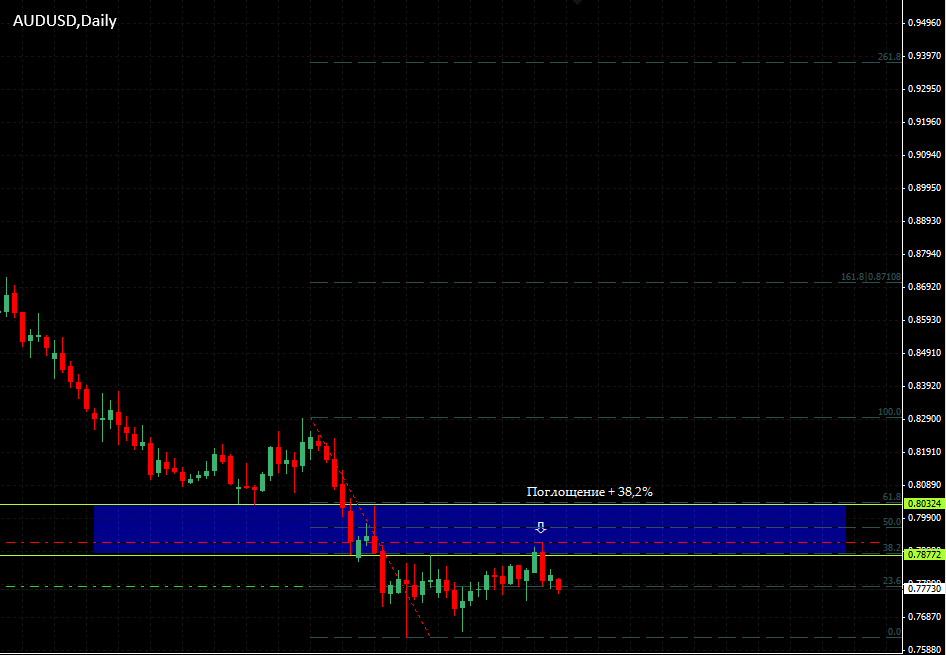Click the 261.8 Fibonacci level label
Screen dimensions: 946x655
[889, 57]
